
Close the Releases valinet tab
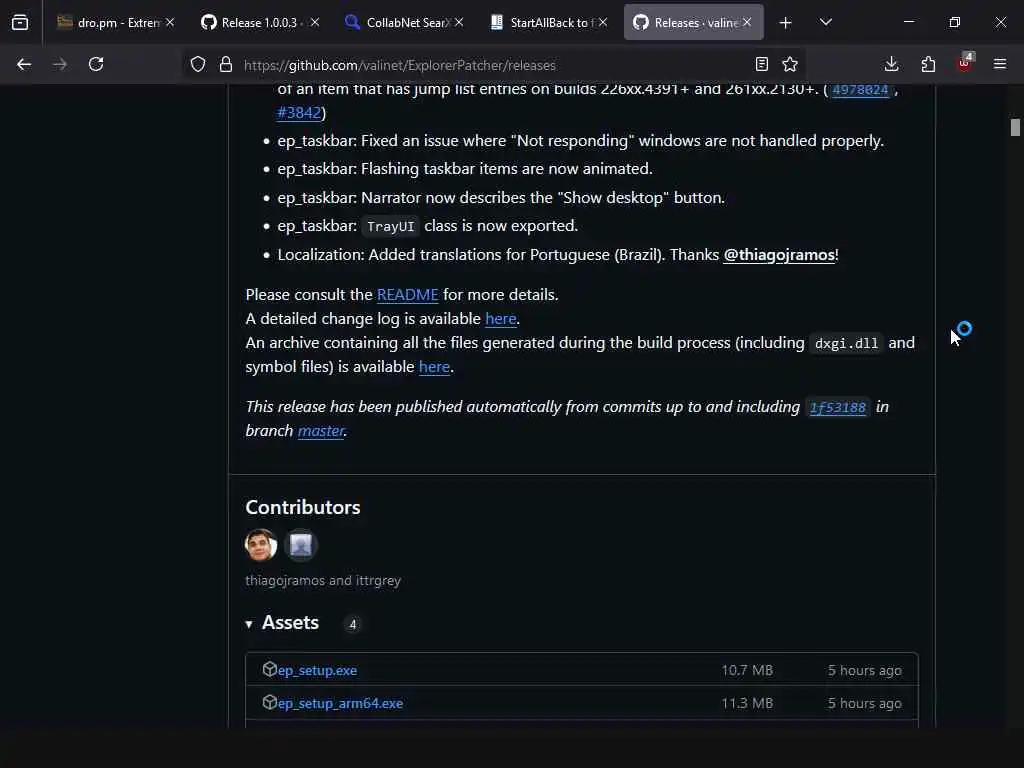[747, 22]
